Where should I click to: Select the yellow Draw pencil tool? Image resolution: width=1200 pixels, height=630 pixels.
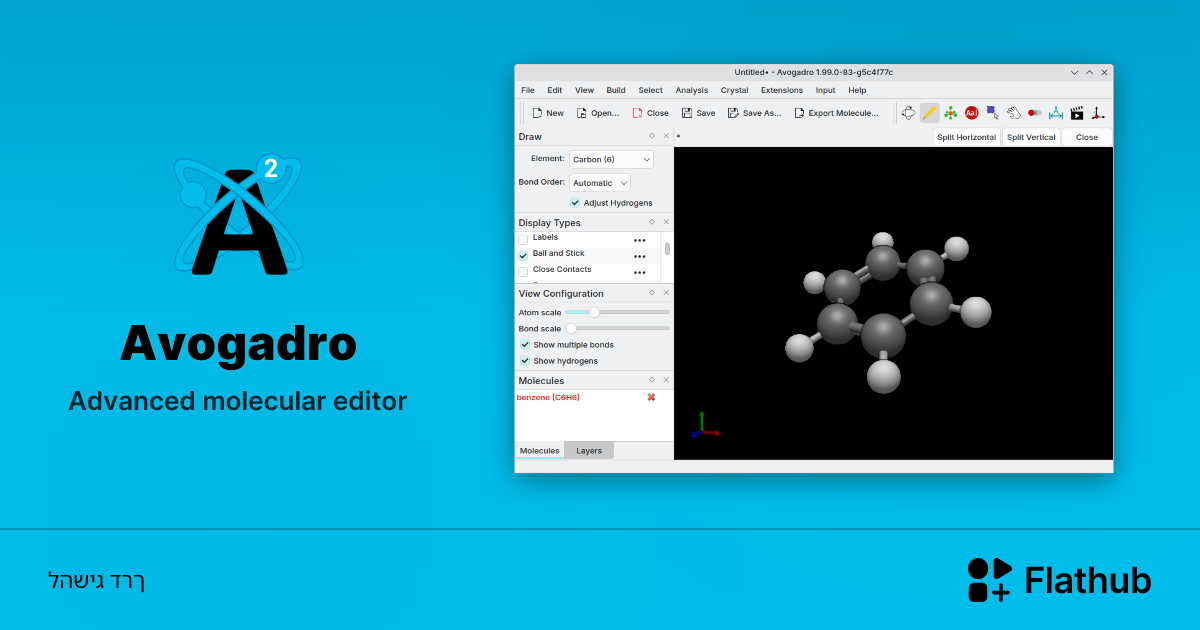(x=929, y=112)
